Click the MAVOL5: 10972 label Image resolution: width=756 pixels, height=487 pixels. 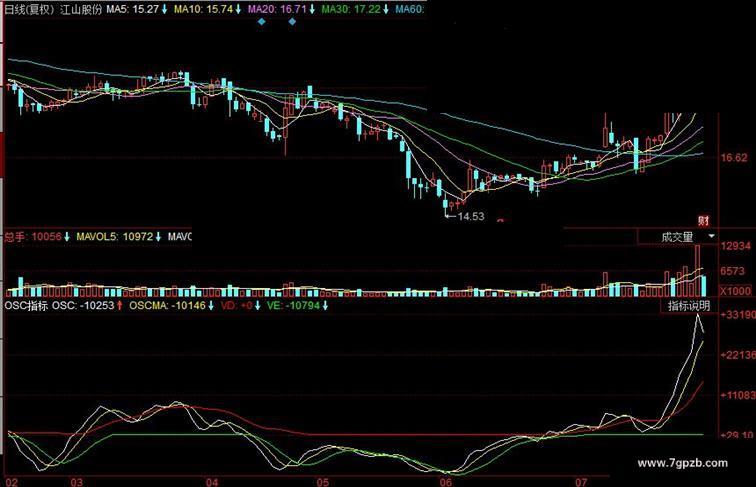pos(114,237)
